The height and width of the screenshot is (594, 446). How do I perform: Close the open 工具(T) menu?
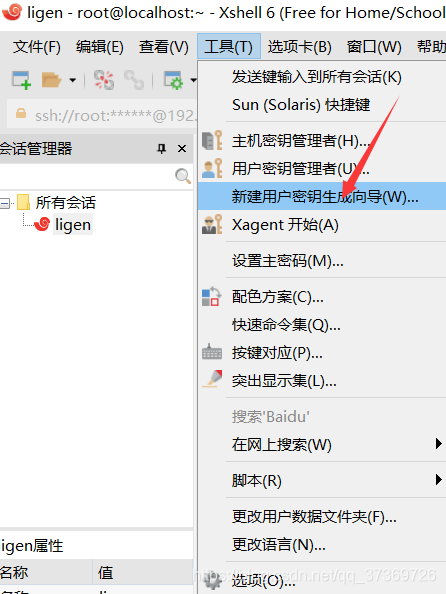click(228, 47)
